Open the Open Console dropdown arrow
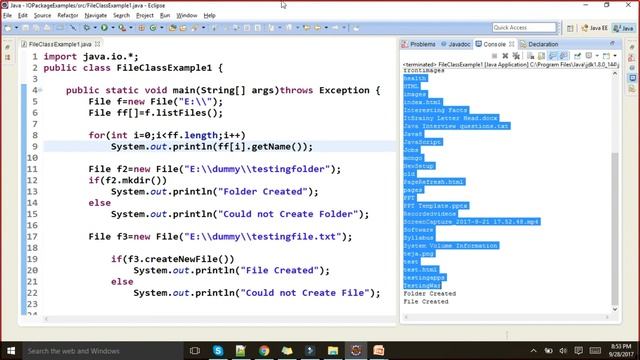640x360 pixels. point(615,56)
